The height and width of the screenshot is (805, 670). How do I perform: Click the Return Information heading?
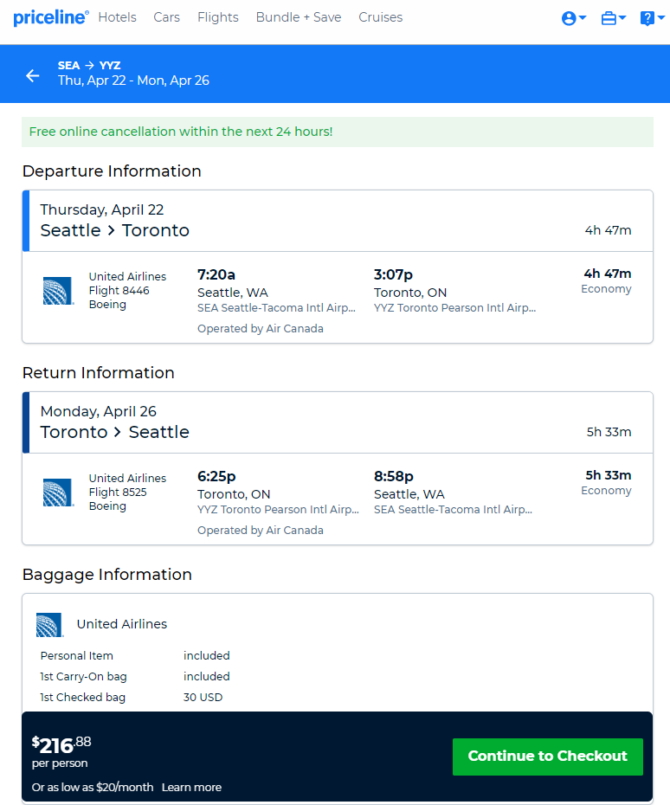coord(98,373)
